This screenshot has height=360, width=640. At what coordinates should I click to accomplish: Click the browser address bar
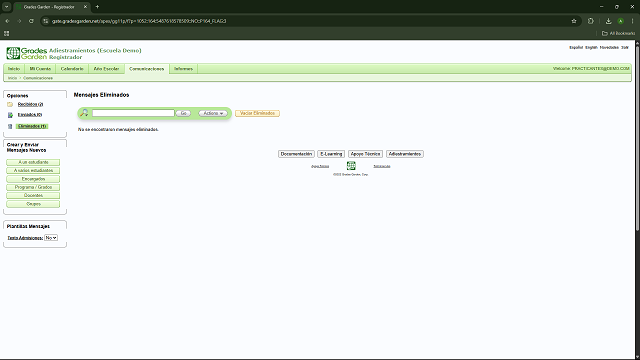pyautogui.click(x=310, y=21)
